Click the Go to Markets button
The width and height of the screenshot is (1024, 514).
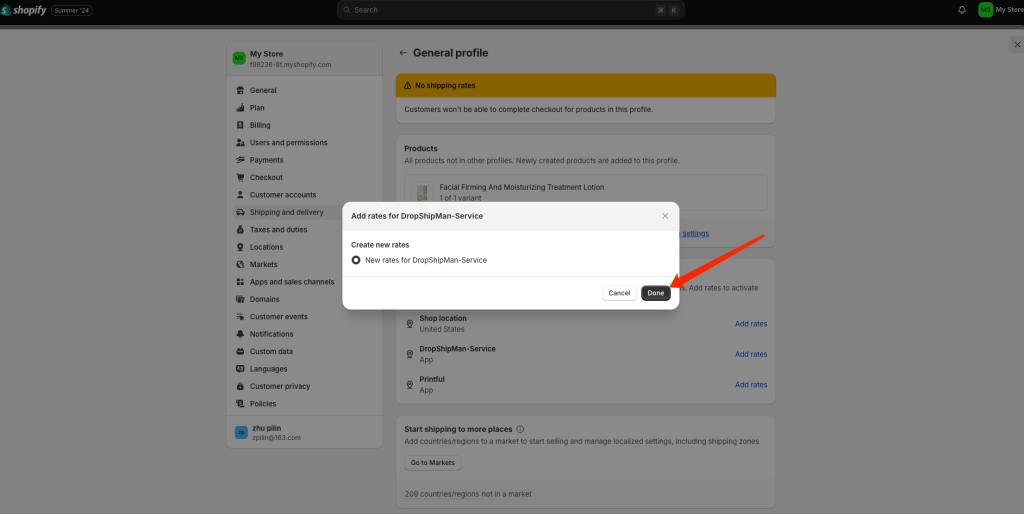point(432,463)
